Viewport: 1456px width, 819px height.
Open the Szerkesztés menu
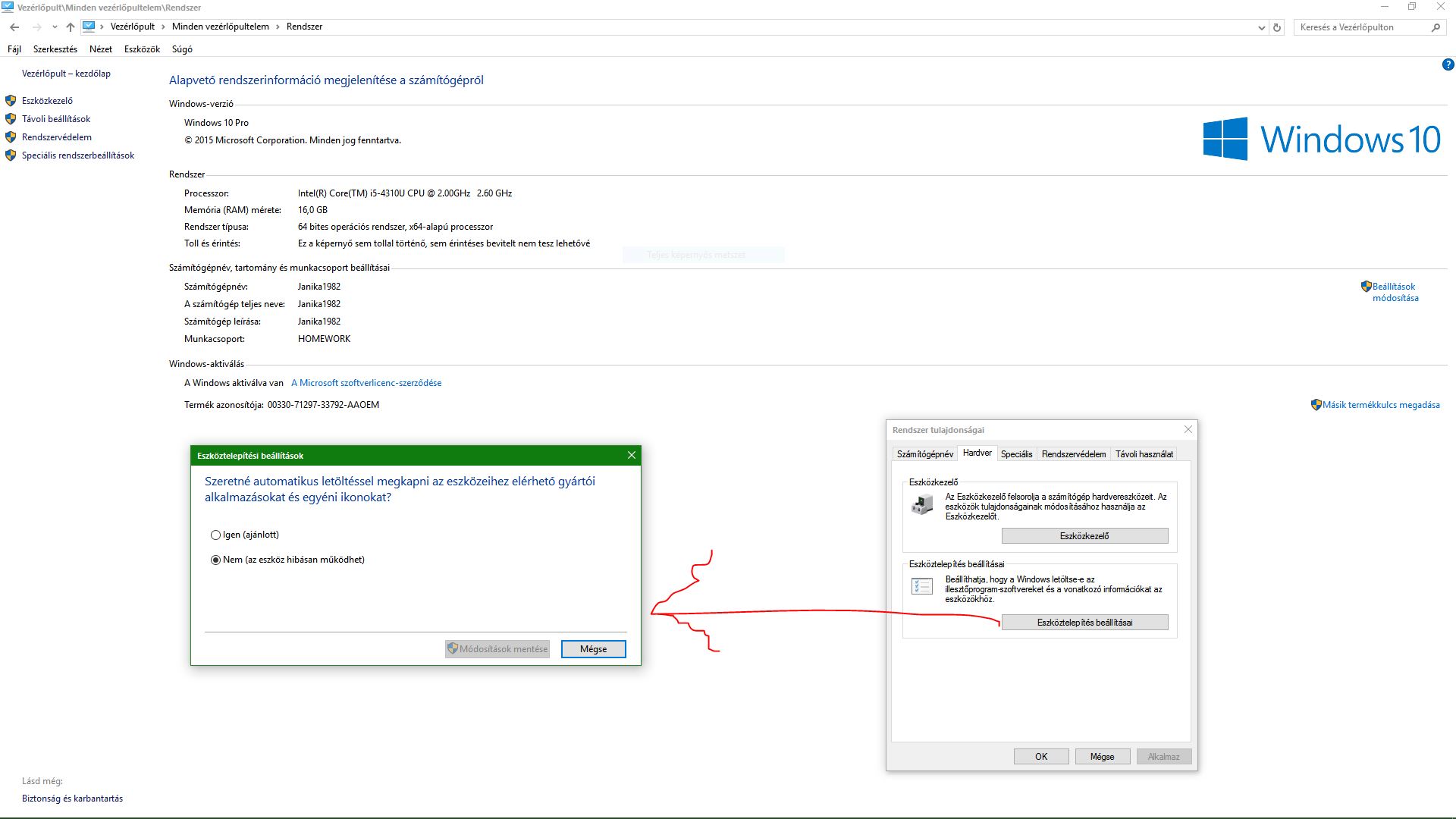point(55,49)
